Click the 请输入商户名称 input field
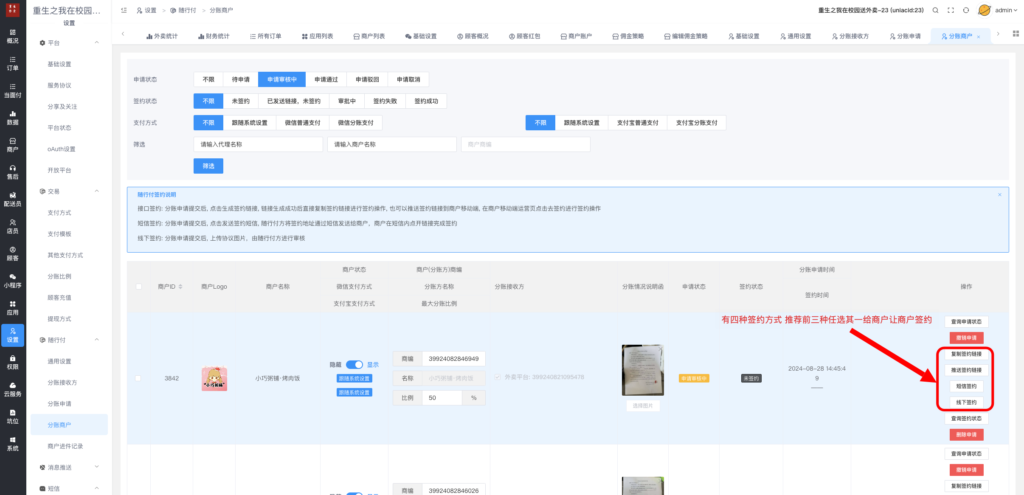The height and width of the screenshot is (495, 1024). point(392,144)
